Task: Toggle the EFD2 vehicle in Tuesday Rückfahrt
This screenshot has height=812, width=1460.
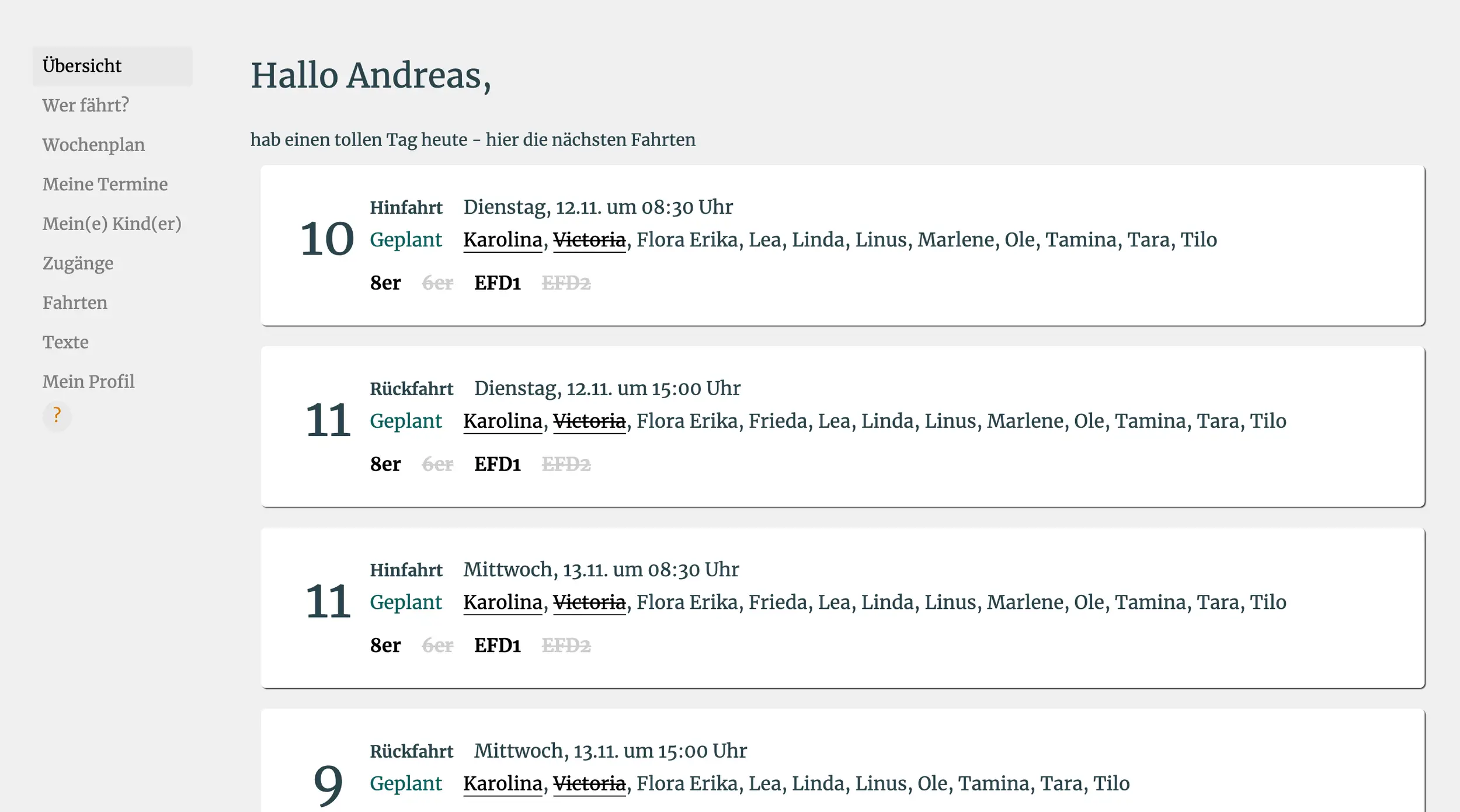Action: point(566,465)
